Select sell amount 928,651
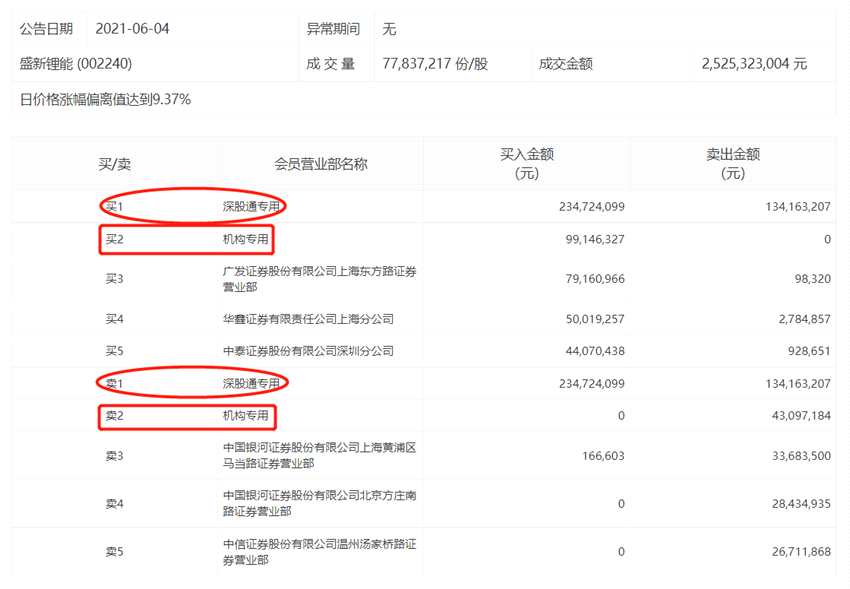The width and height of the screenshot is (850, 589). (809, 351)
